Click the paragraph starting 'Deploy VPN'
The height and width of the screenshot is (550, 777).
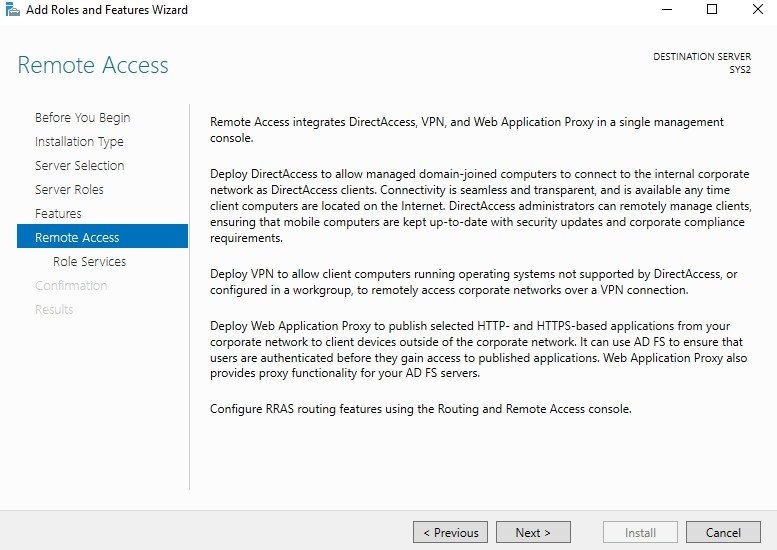(474, 282)
